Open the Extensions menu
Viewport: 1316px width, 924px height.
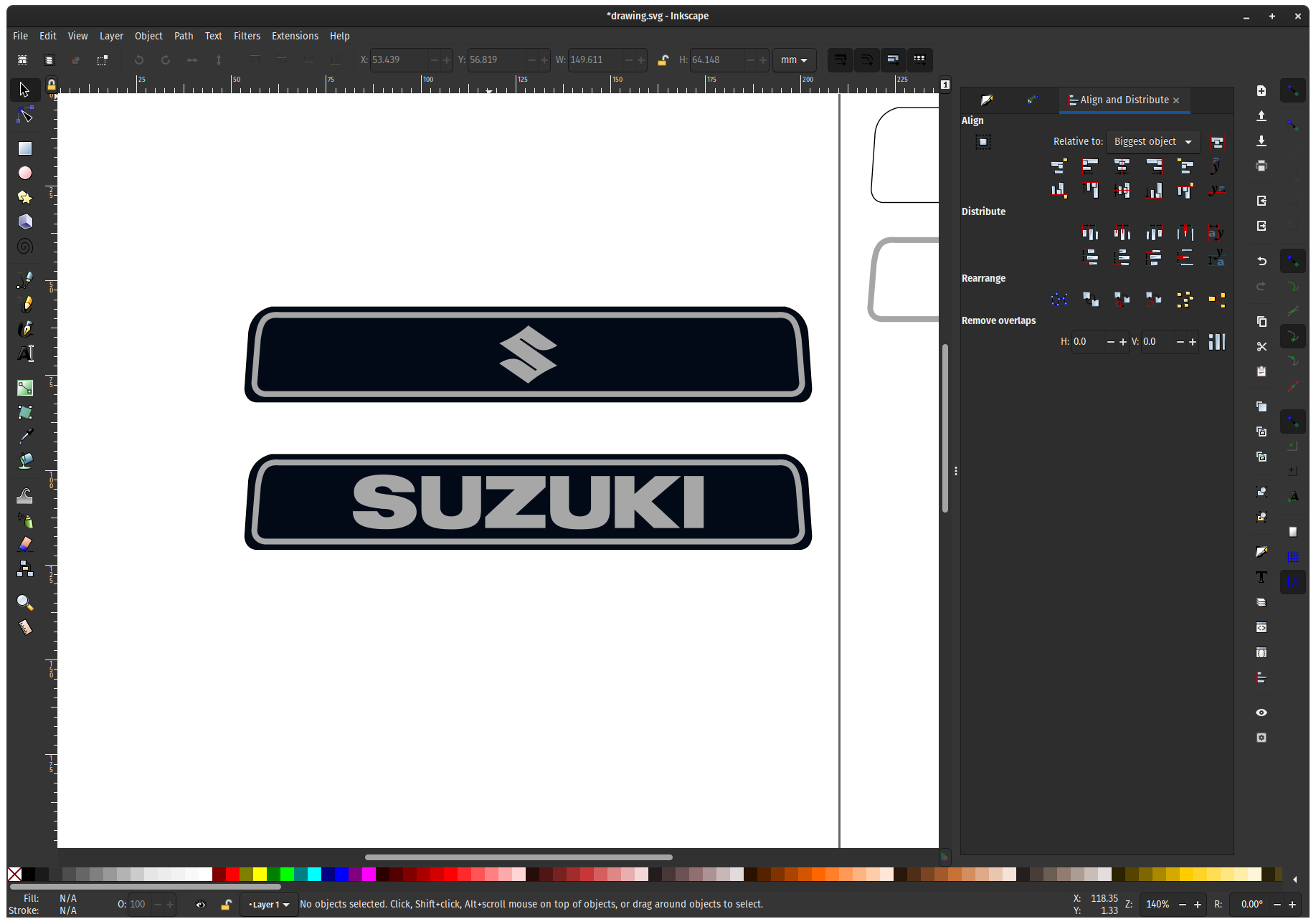click(294, 36)
